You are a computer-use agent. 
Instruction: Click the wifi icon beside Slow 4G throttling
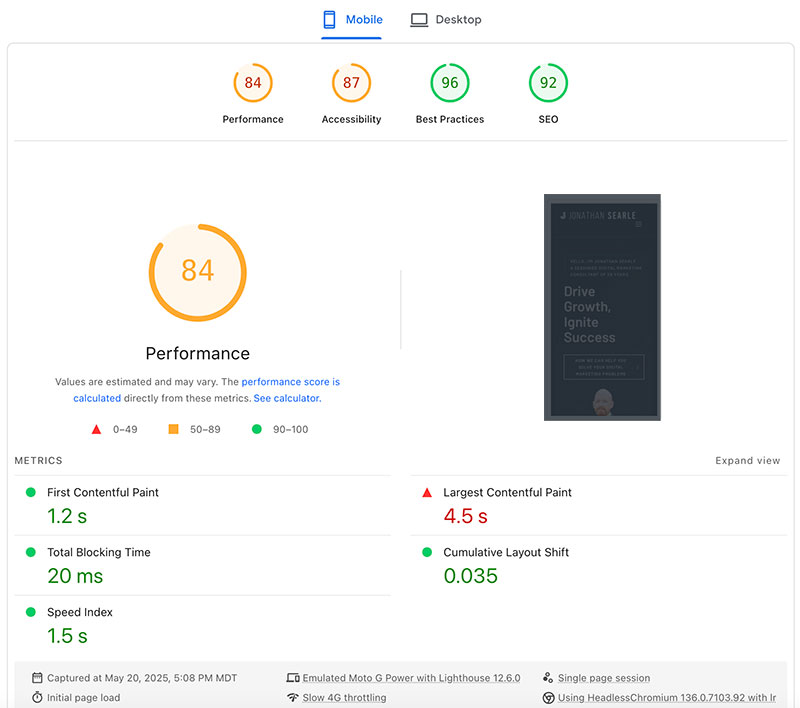click(293, 697)
